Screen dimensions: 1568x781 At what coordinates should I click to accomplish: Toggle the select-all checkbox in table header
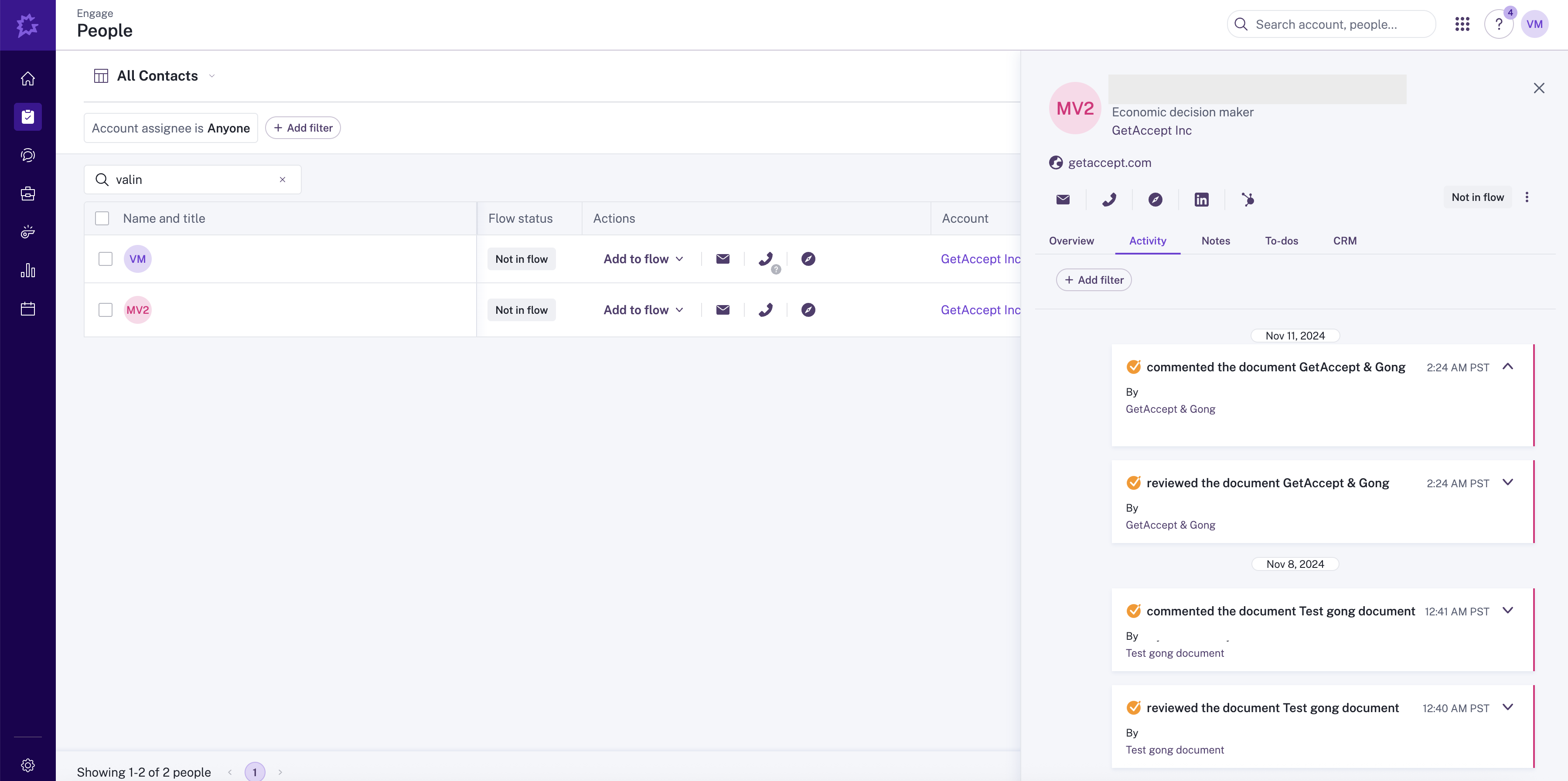[102, 218]
